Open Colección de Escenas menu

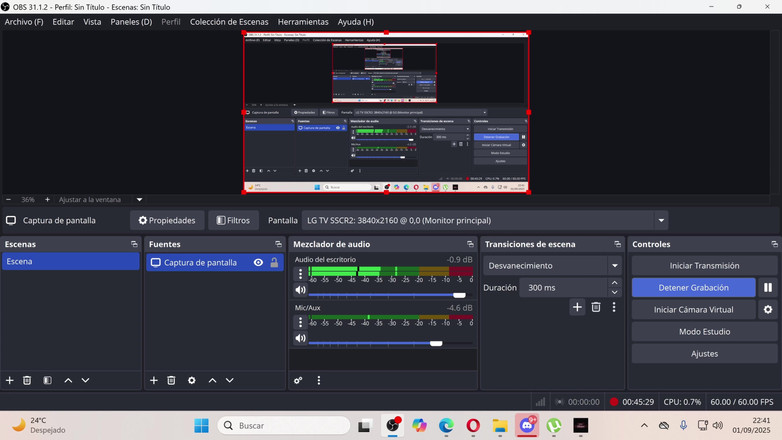229,22
